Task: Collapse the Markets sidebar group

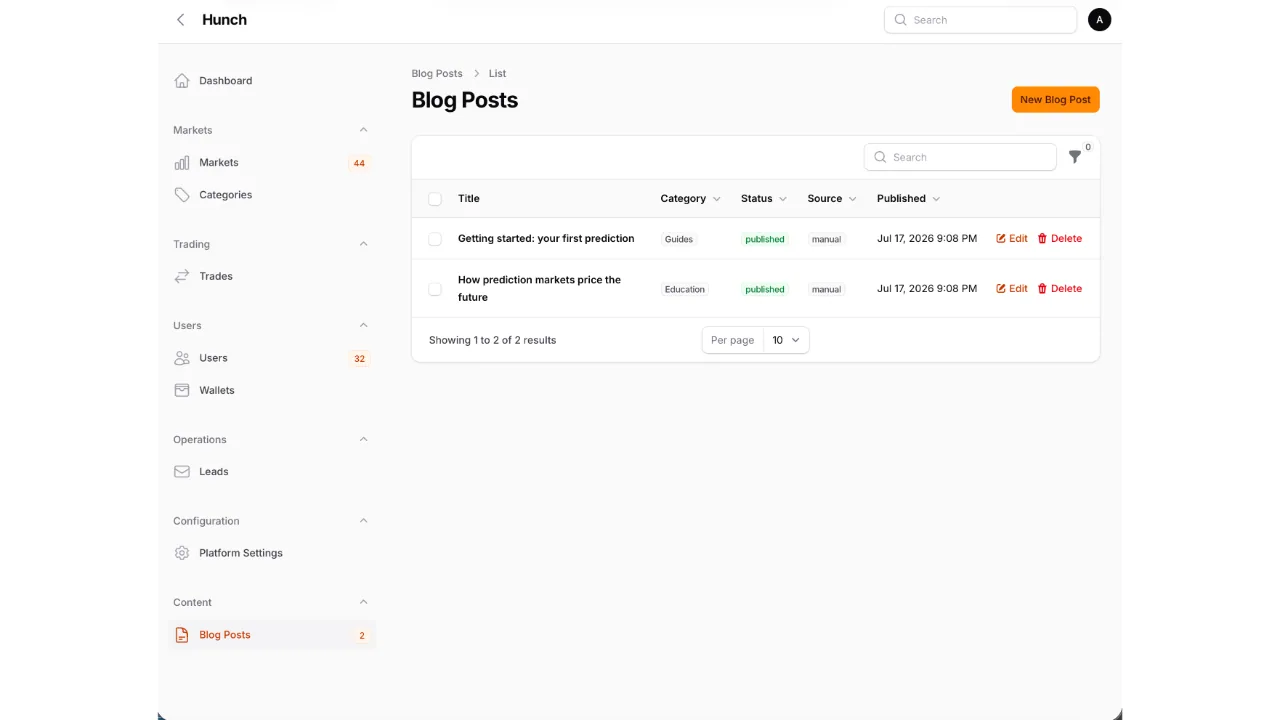Action: click(363, 130)
